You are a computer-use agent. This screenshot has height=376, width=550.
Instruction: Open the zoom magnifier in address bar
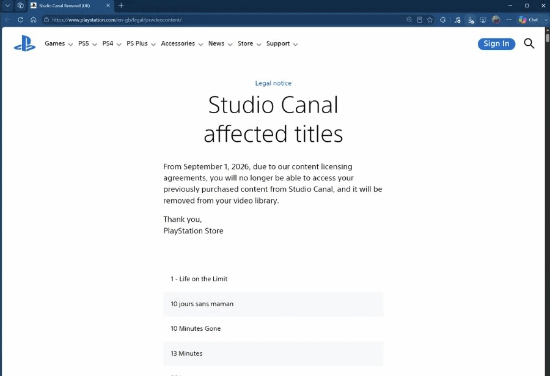click(x=409, y=20)
